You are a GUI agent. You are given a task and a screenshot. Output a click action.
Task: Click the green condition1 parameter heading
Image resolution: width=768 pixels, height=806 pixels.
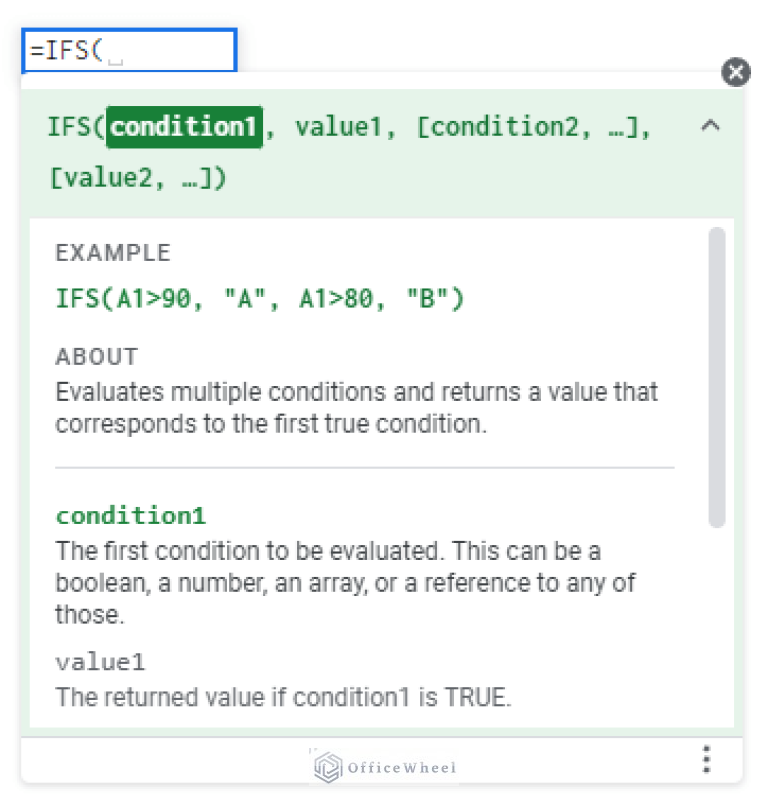(131, 516)
